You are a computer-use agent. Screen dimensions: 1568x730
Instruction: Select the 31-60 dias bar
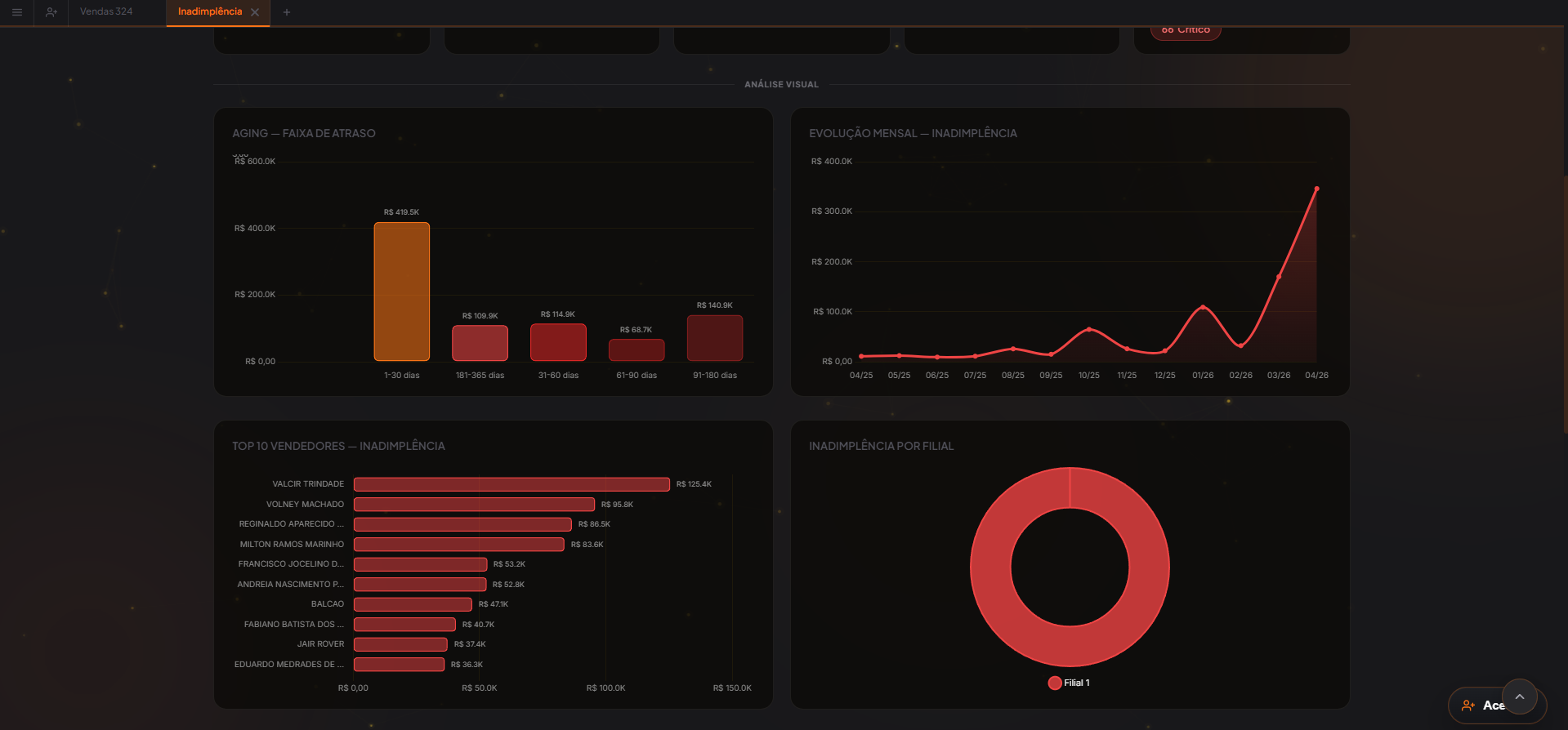coord(559,342)
